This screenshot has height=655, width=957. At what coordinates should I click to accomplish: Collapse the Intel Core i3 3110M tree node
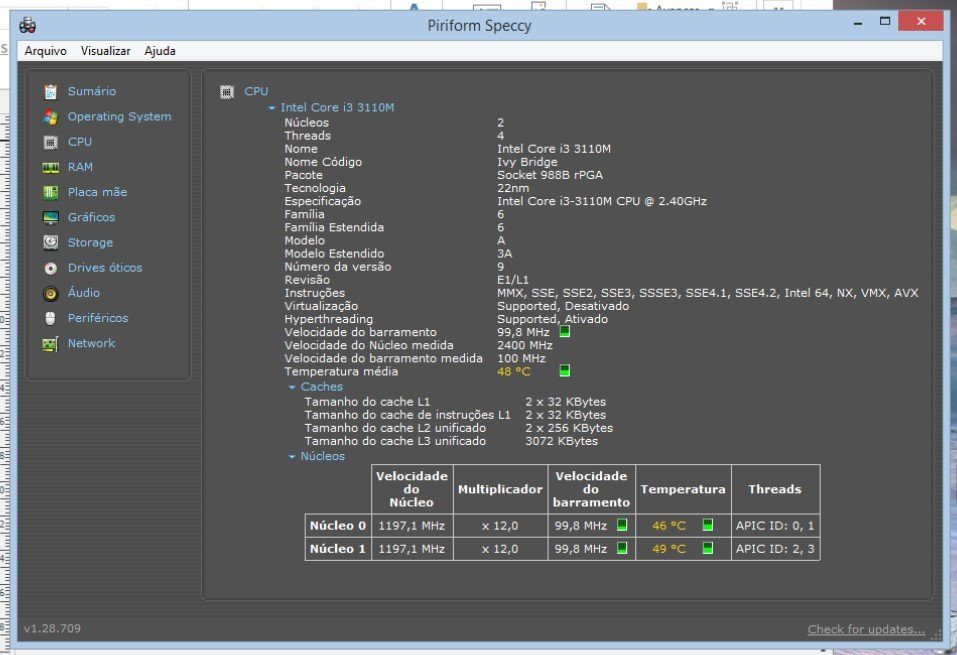coord(272,108)
